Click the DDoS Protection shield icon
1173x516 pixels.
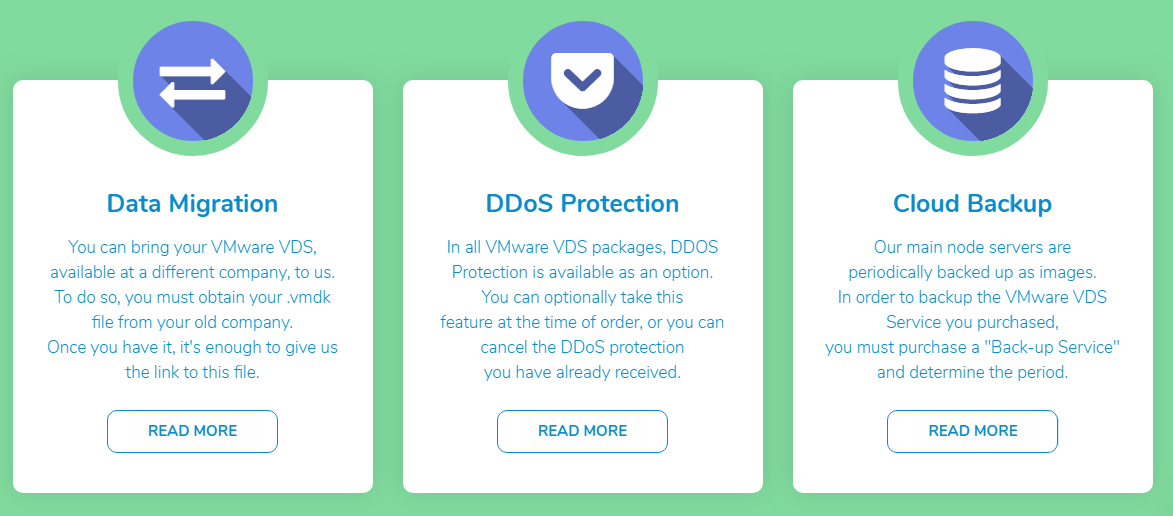coord(583,81)
